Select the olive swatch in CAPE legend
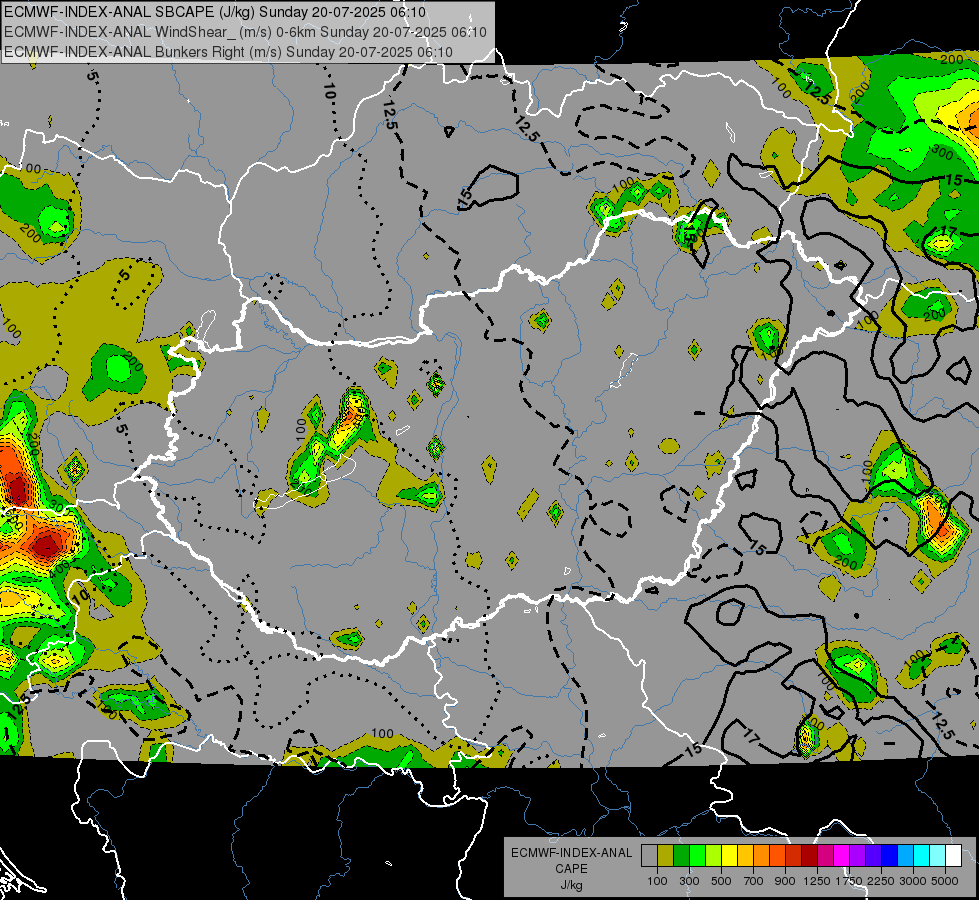 point(665,856)
